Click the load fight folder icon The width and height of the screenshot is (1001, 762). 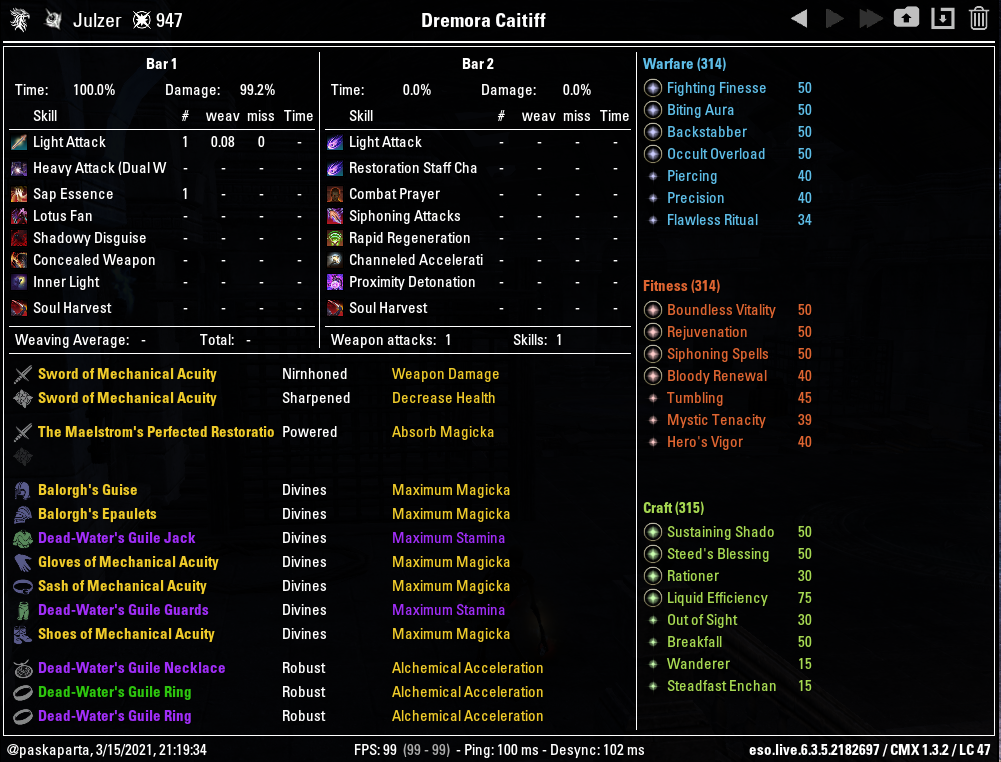[x=906, y=18]
